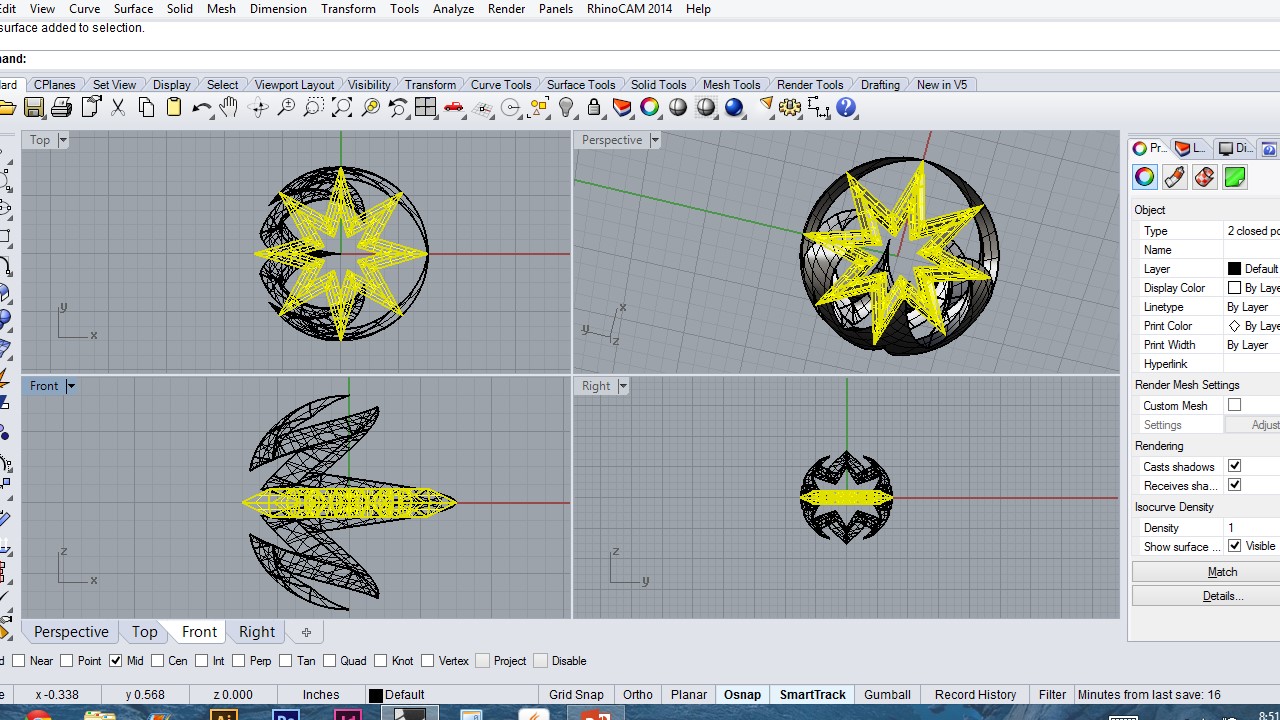The image size is (1280, 720).
Task: Click the Zoom selected icon
Action: [x=370, y=107]
